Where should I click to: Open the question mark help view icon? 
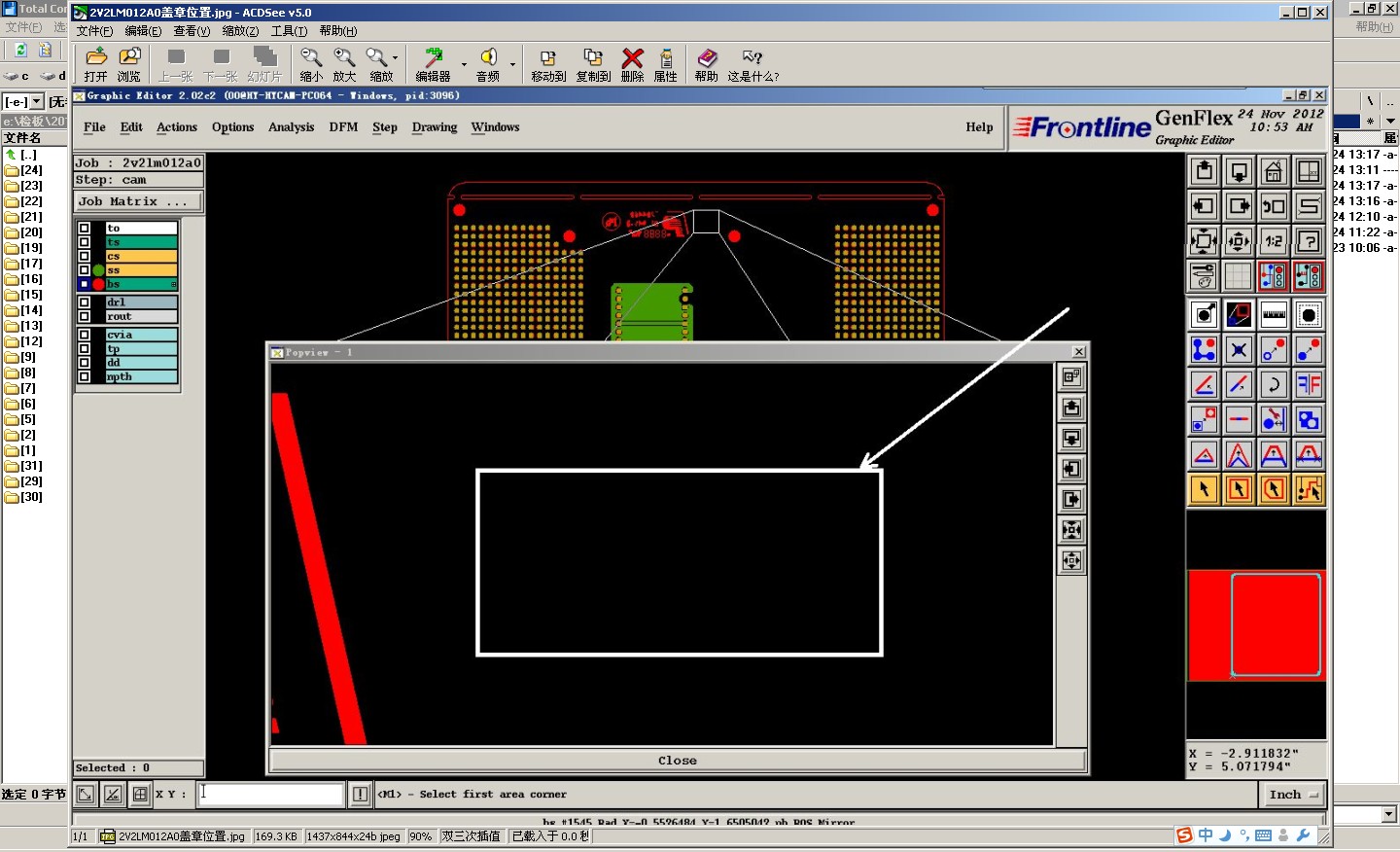pyautogui.click(x=1309, y=240)
